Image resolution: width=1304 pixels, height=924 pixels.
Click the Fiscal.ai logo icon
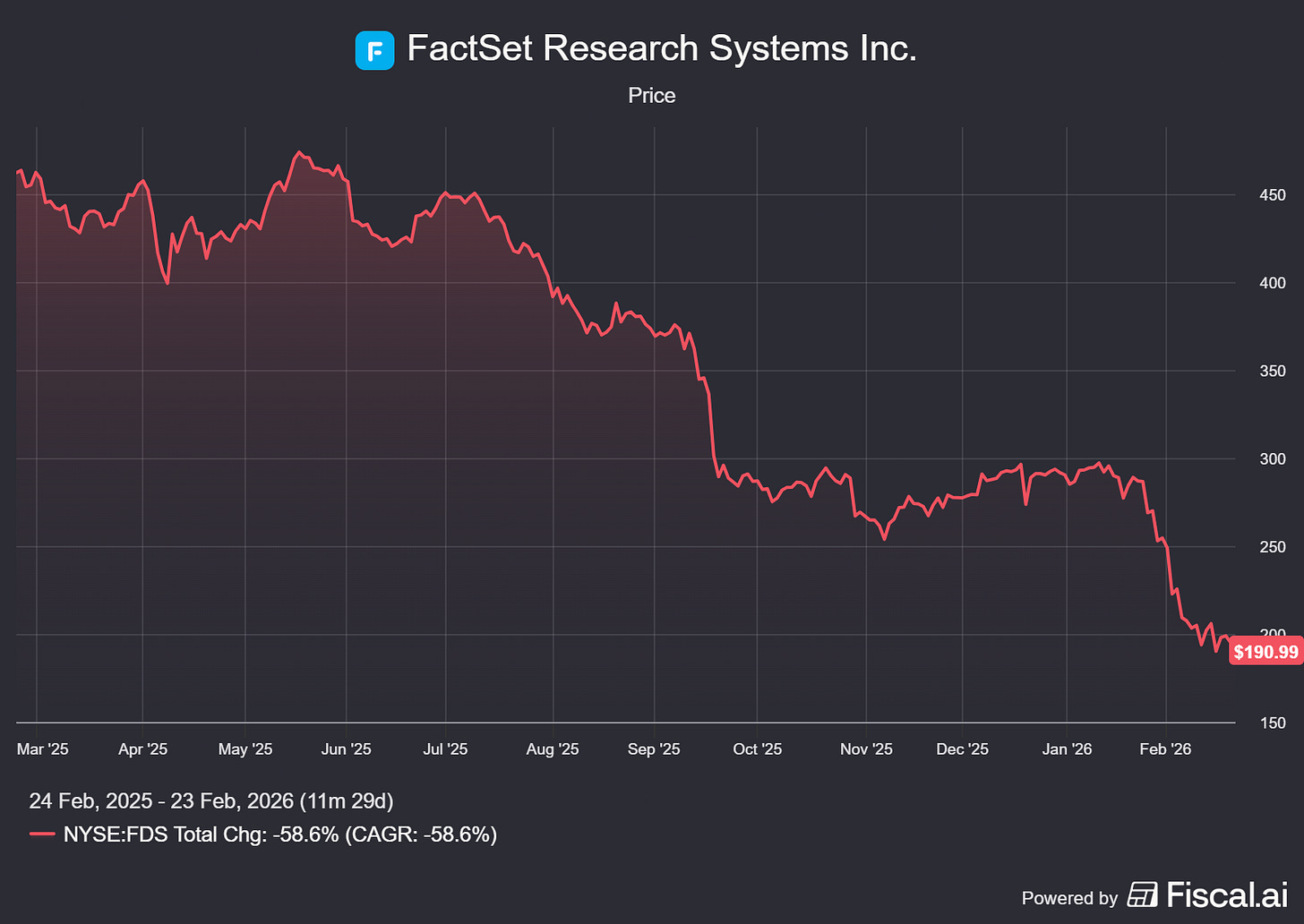pos(1142,894)
